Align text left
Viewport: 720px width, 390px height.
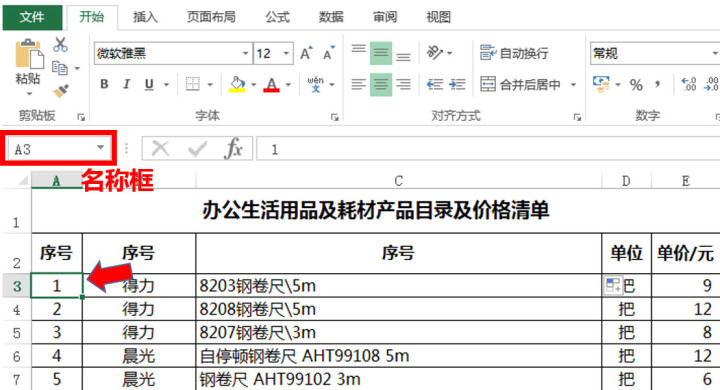[359, 85]
